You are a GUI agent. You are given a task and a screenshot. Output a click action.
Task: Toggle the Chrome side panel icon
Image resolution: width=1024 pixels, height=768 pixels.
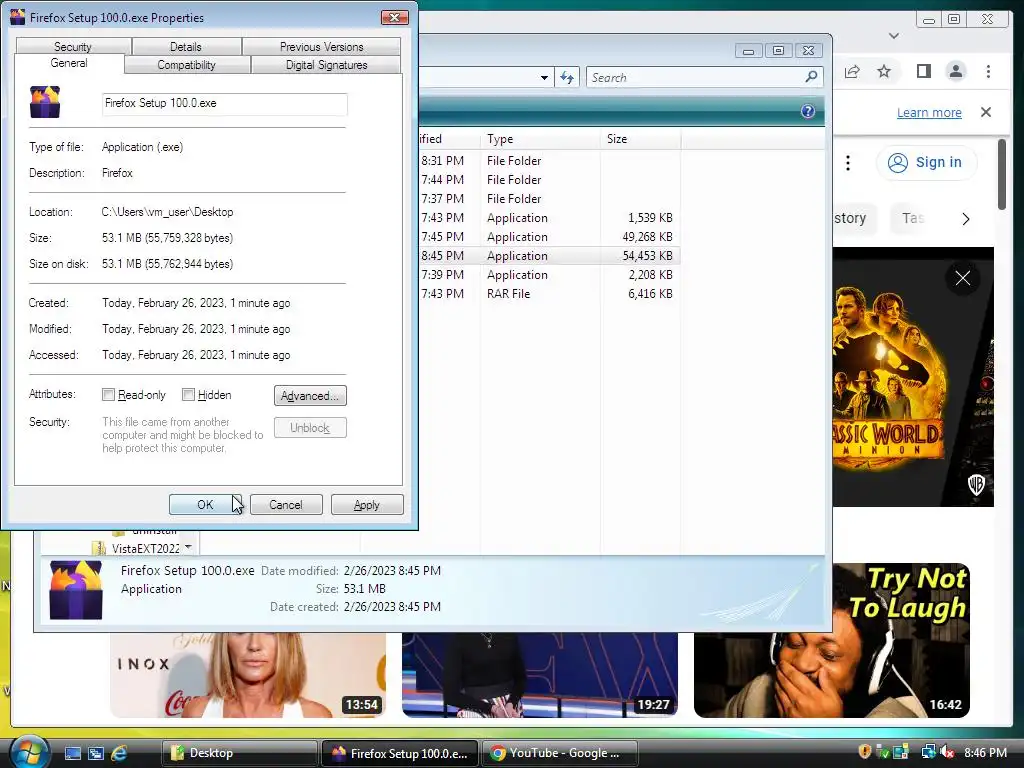pos(923,71)
